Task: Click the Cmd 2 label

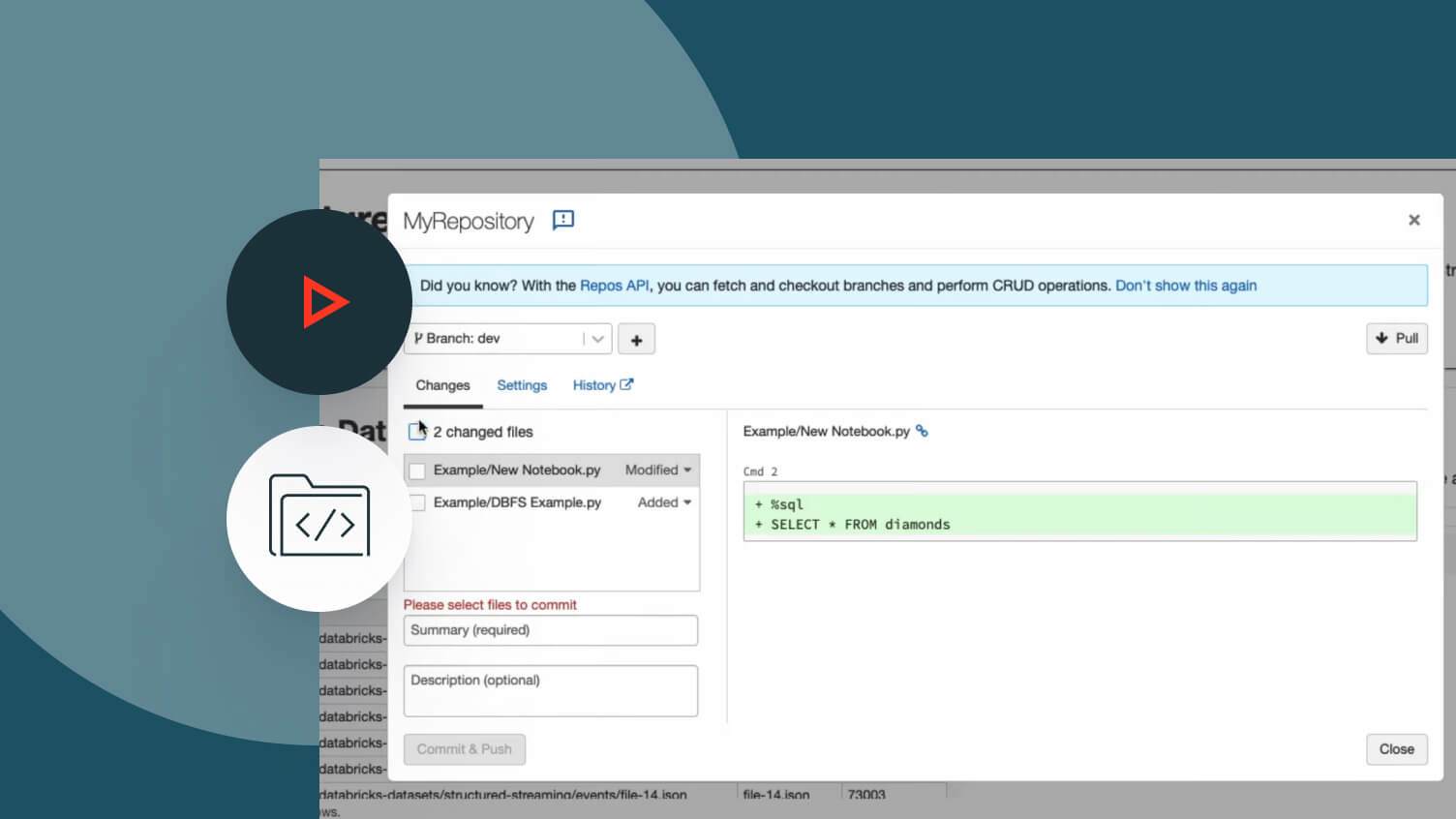Action: (x=760, y=471)
